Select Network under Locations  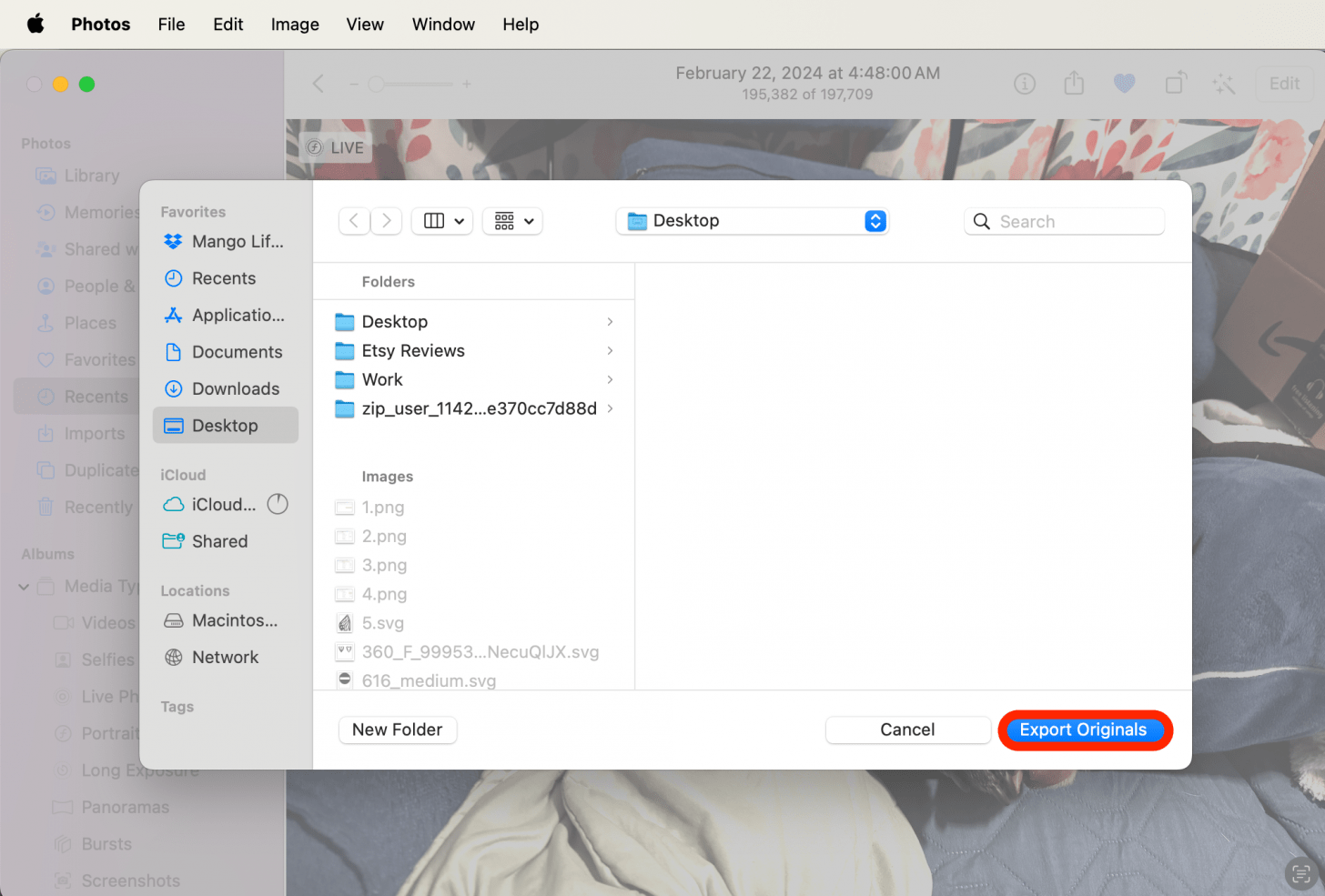point(225,658)
